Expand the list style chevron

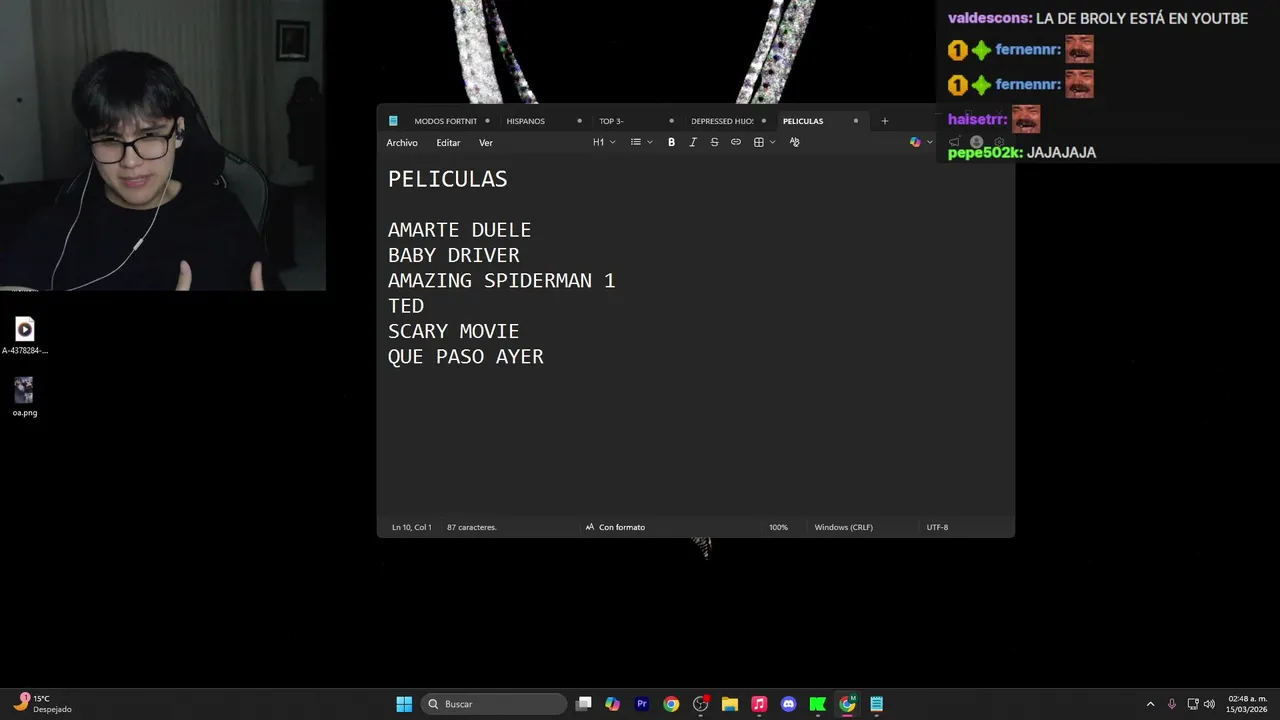pyautogui.click(x=650, y=142)
